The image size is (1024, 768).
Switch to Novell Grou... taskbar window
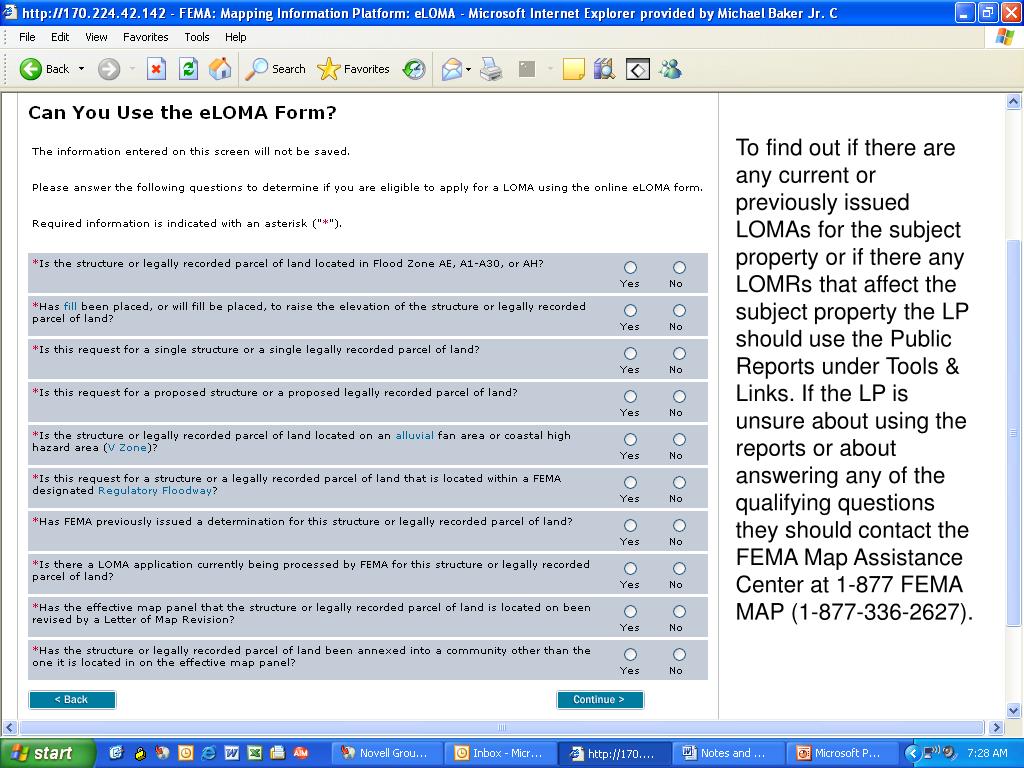pyautogui.click(x=387, y=753)
